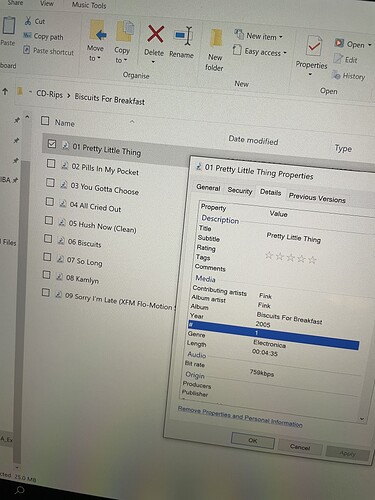Click the up arrow navigation icon

(x=5, y=91)
